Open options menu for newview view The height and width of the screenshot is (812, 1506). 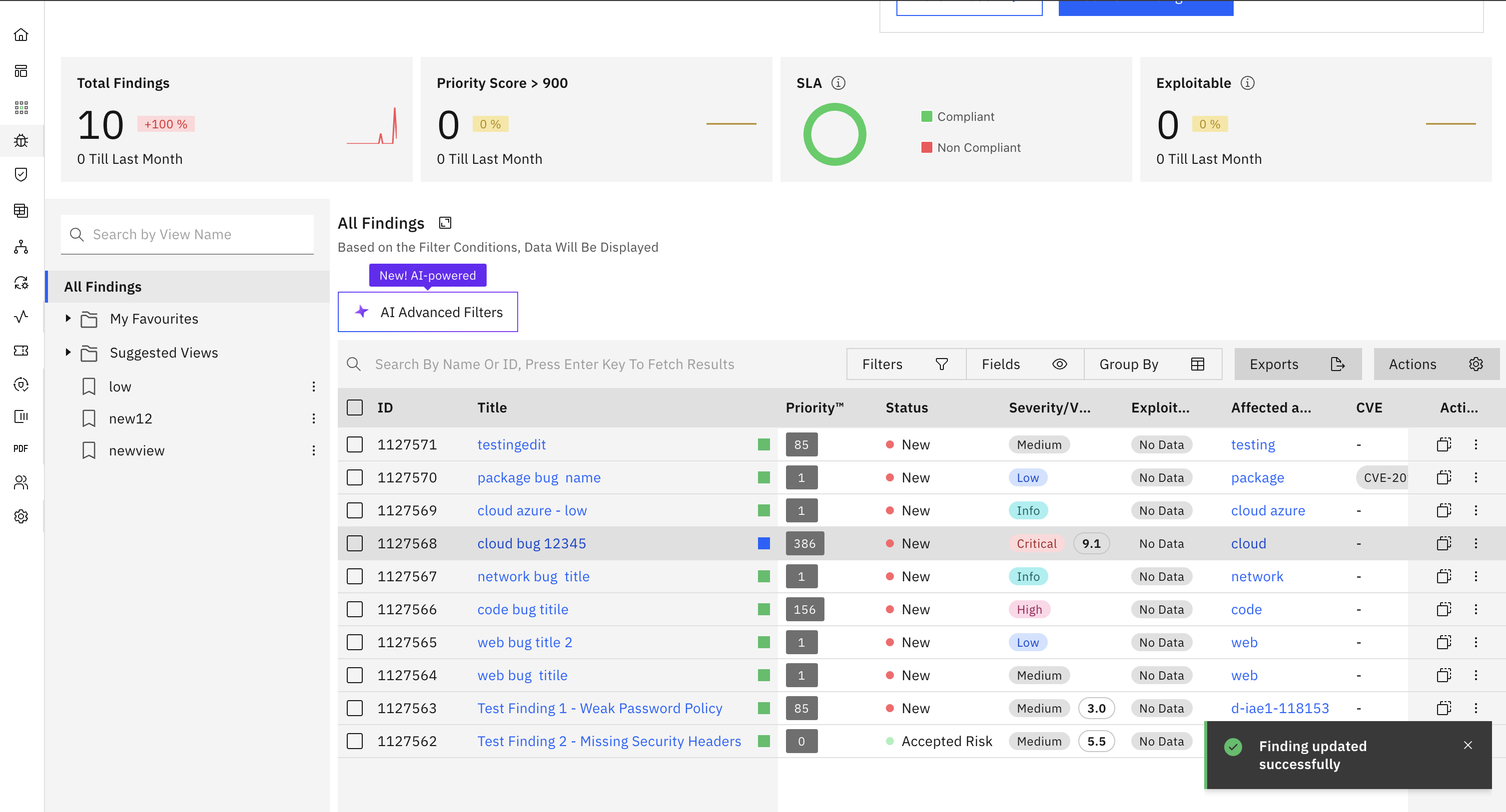(314, 451)
